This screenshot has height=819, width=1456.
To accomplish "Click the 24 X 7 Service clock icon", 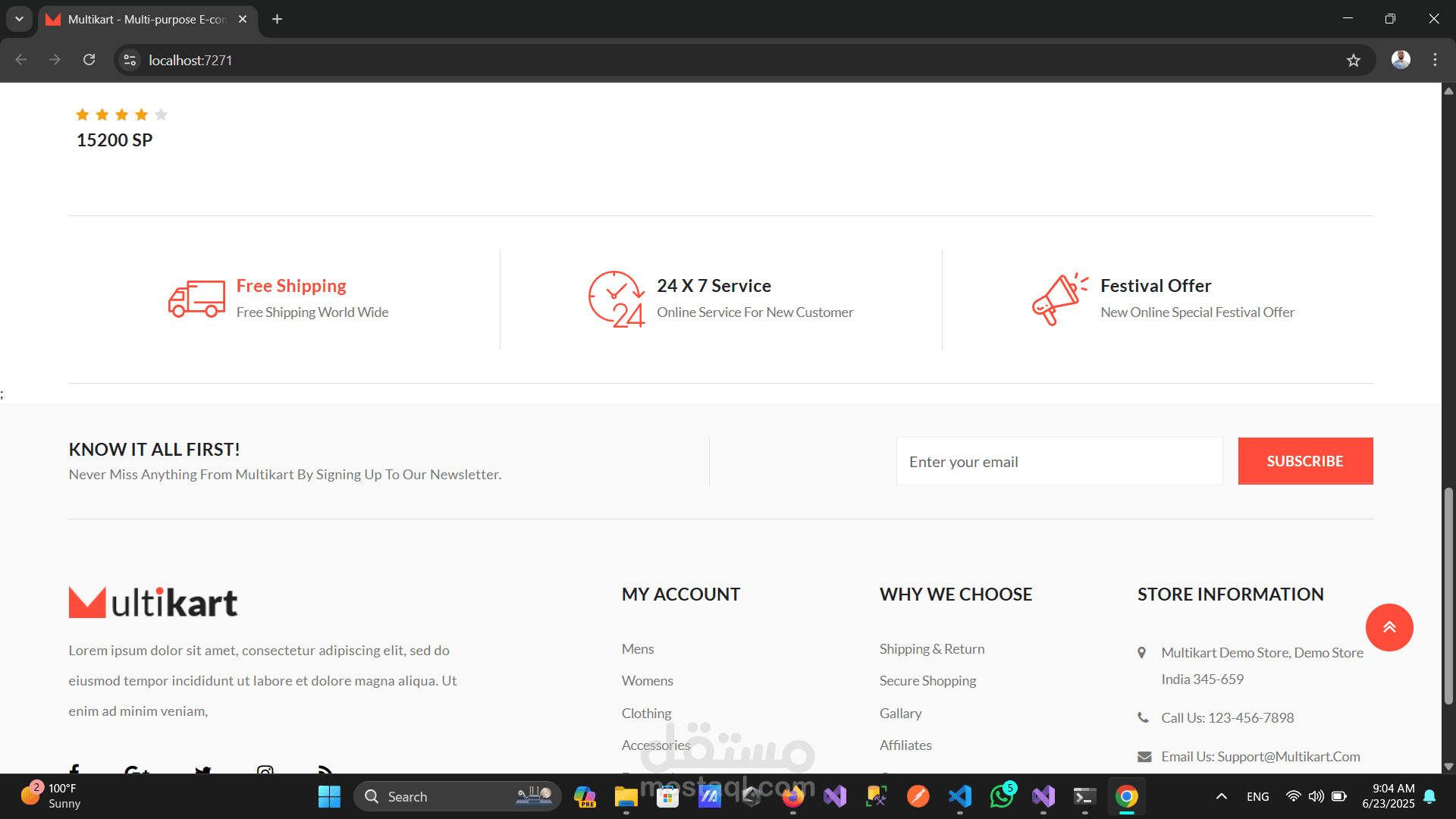I will tap(617, 299).
